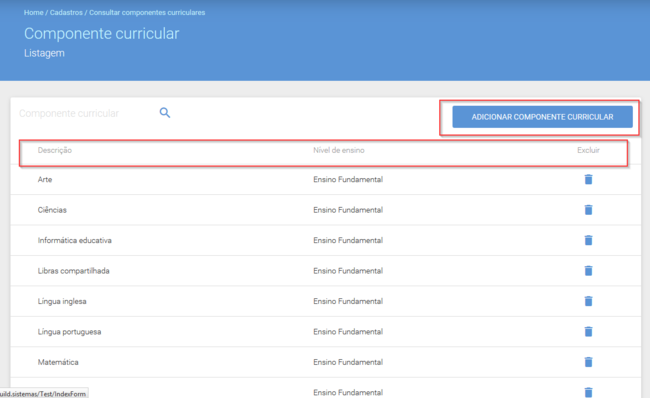Viewport: 650px width, 398px height.
Task: Click Adicionar Componente Curricular button
Action: click(x=542, y=117)
